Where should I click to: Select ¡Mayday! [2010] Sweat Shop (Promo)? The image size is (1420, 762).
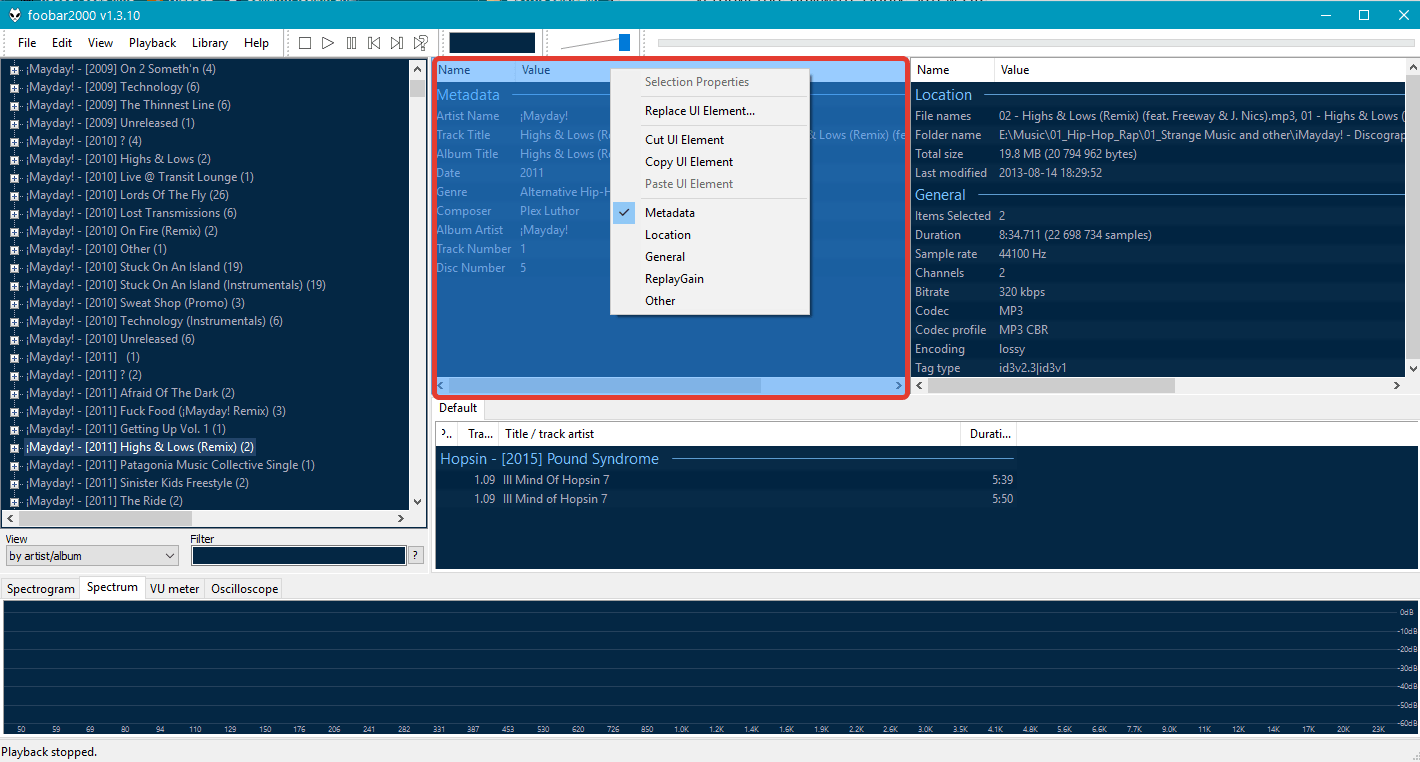(135, 303)
